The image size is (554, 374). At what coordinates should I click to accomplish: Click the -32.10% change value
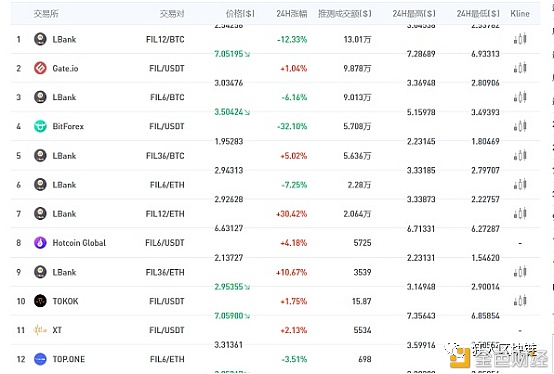click(292, 126)
